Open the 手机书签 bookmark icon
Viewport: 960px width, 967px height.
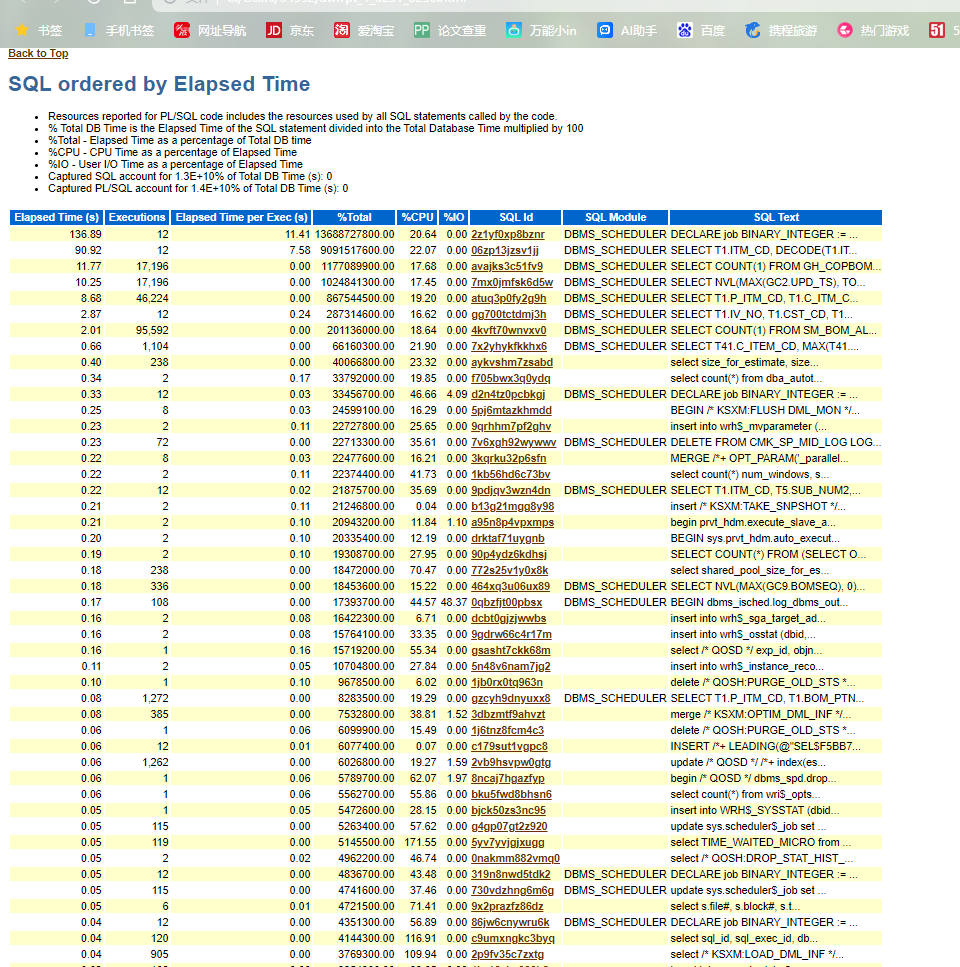[x=90, y=30]
